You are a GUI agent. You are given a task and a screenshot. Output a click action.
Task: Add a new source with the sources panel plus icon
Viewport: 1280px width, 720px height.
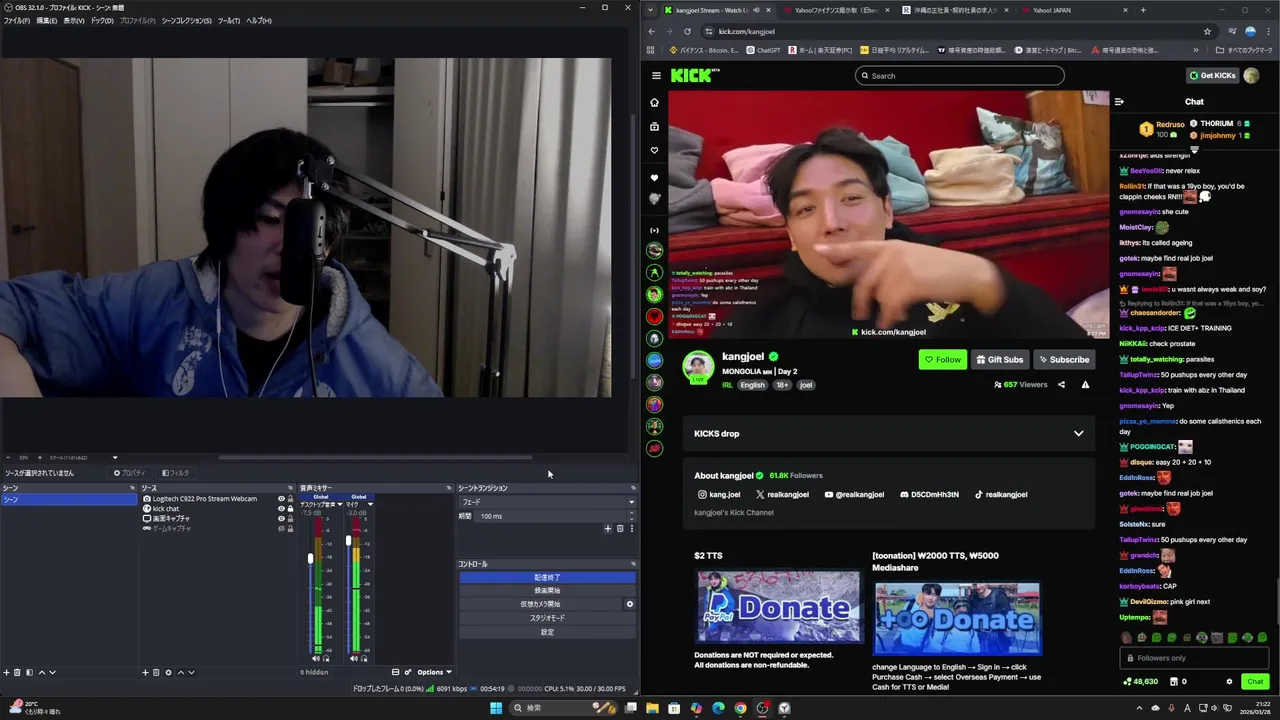tap(145, 672)
